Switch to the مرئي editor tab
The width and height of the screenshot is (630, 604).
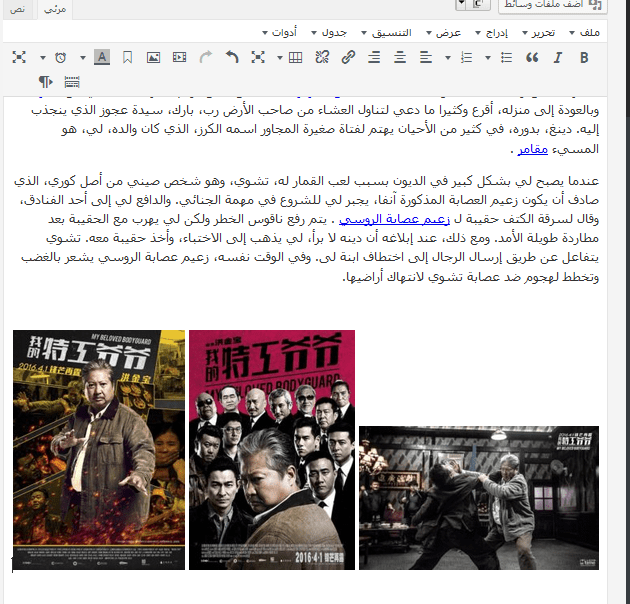(55, 9)
